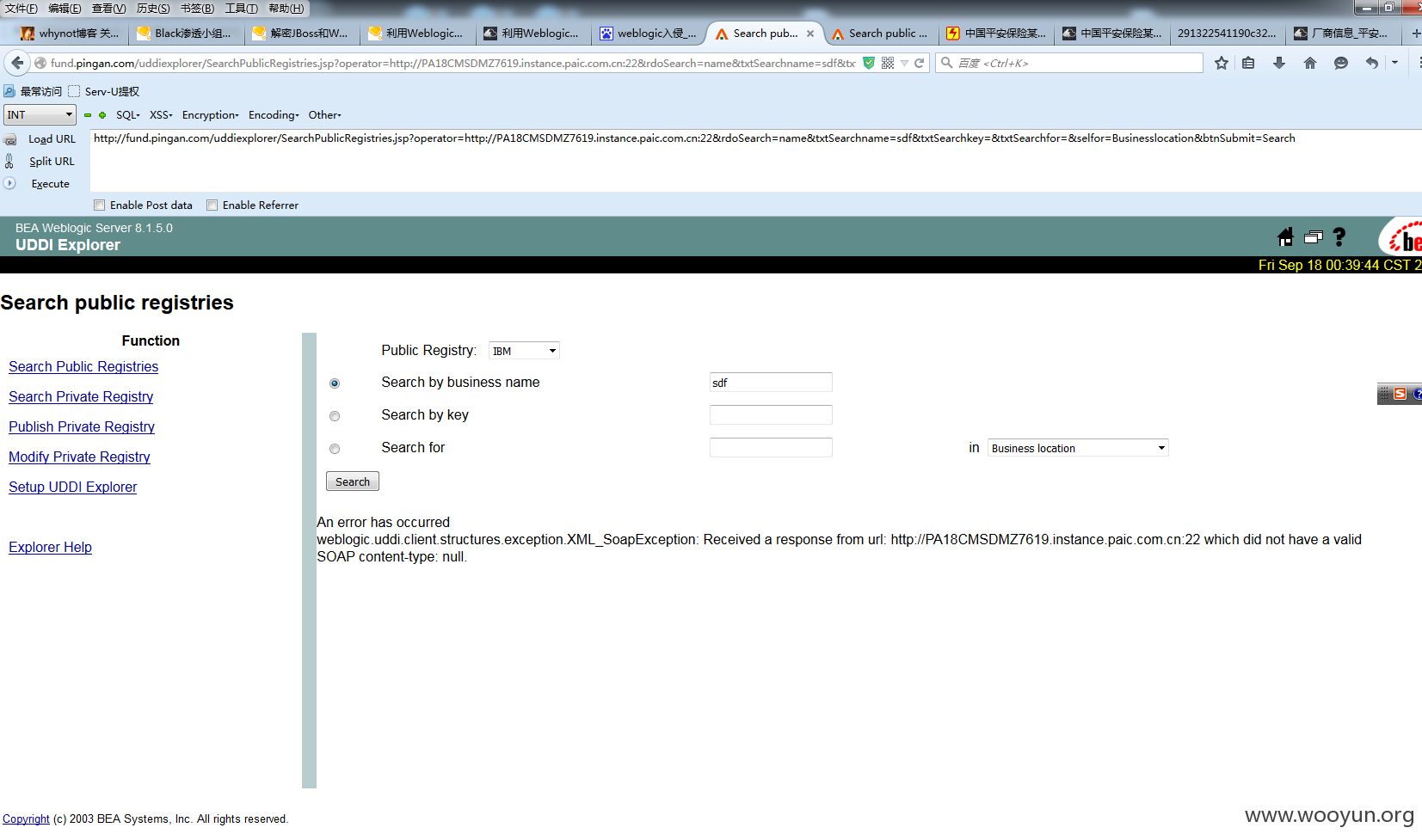This screenshot has width=1422, height=840.
Task: Click the Load URL link icon
Action: (10, 139)
